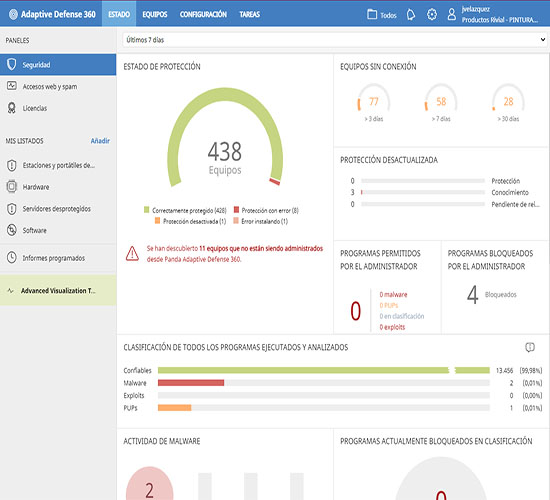
Task: Open the Licencias panel
Action: pos(58,108)
